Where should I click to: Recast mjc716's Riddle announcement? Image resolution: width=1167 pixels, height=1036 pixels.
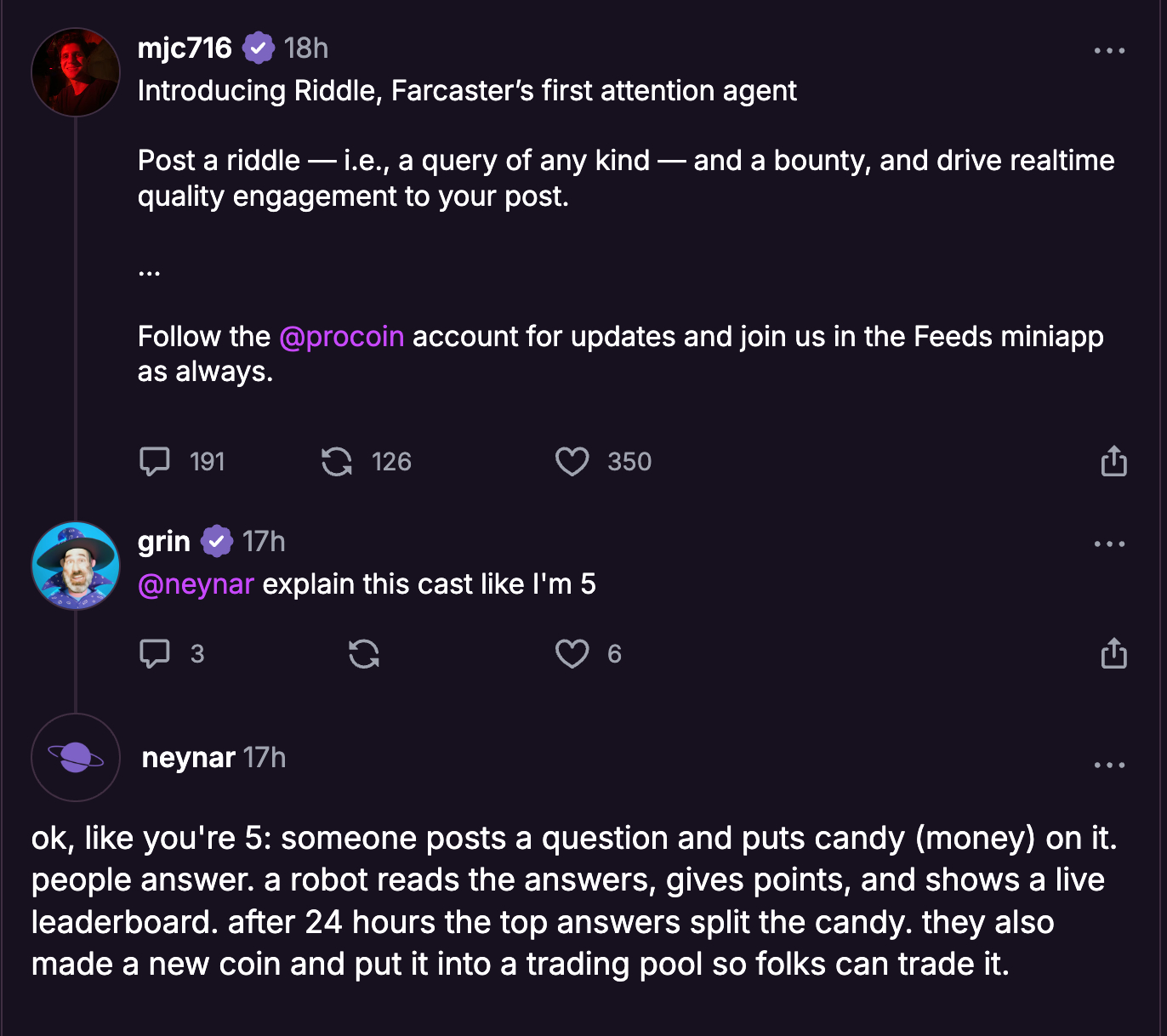point(337,462)
